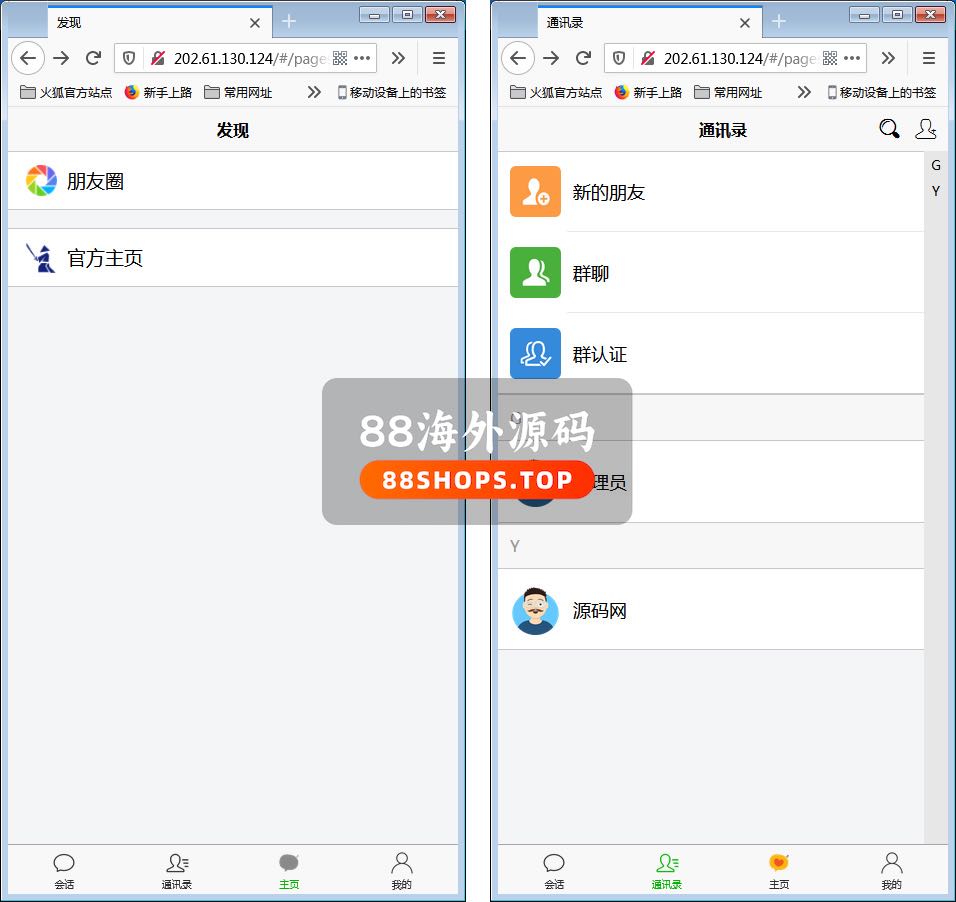Viewport: 956px width, 902px height.
Task: Expand bookmarks overflow chevron in left browser
Action: pyautogui.click(x=314, y=92)
